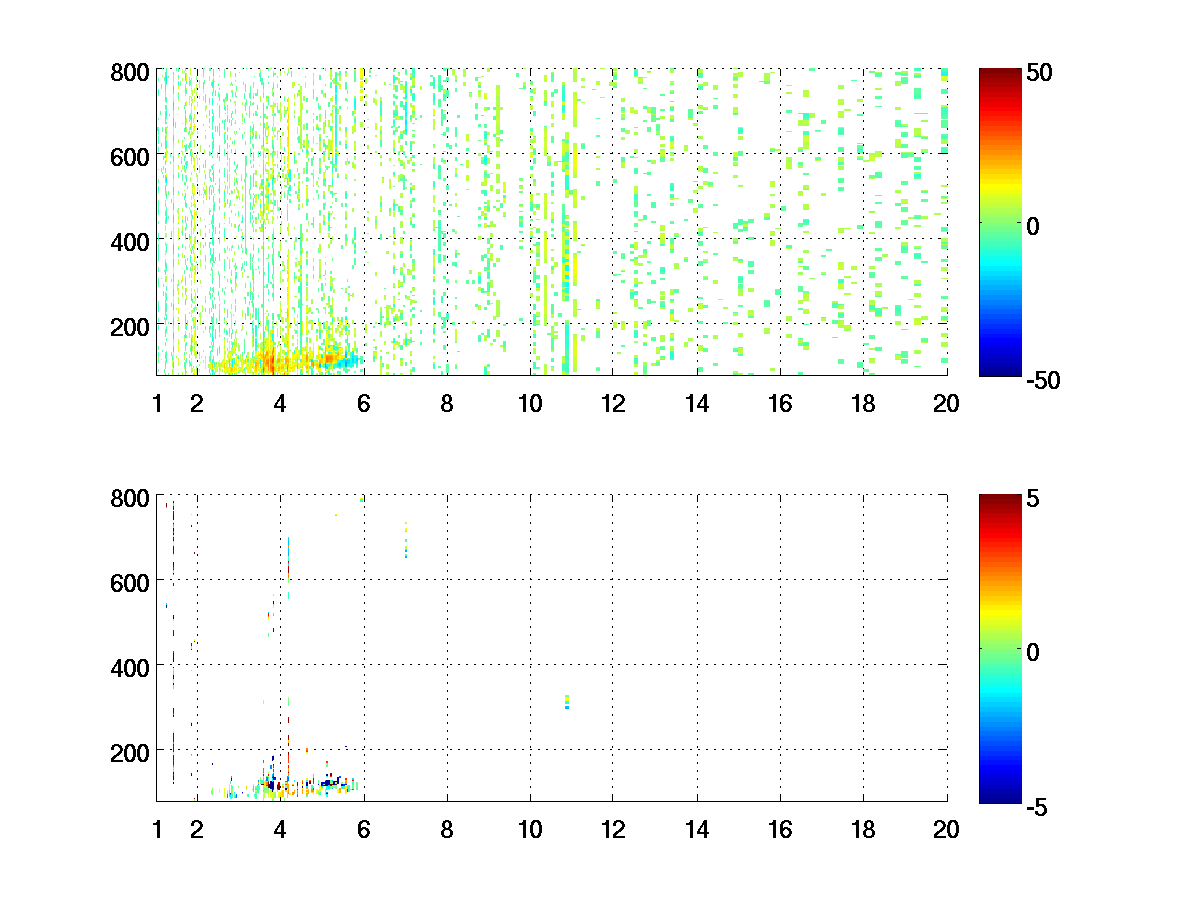Click x-axis tick 10 of lower plot

pos(530,829)
